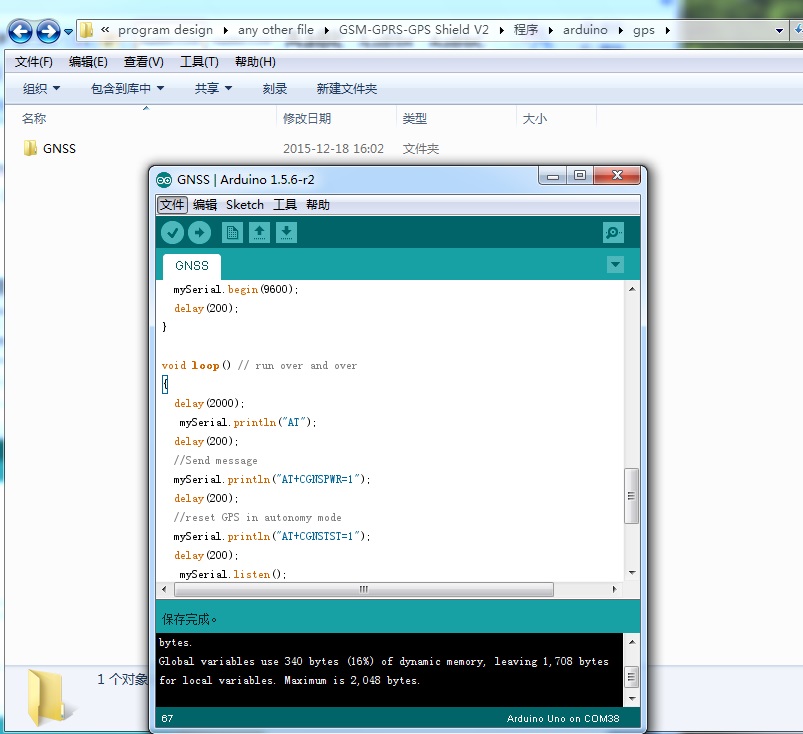803x734 pixels.
Task: Click console scroll up arrow
Action: [632, 642]
